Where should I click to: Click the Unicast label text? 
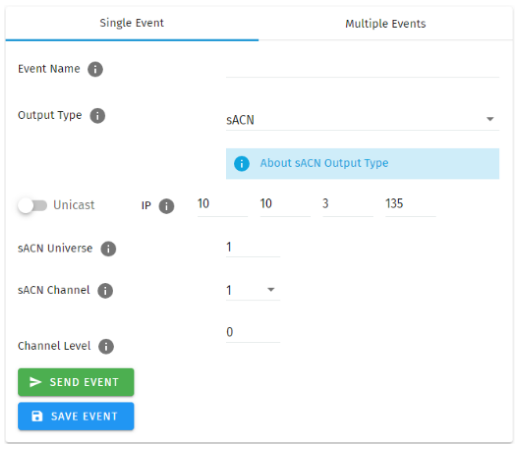click(x=74, y=205)
